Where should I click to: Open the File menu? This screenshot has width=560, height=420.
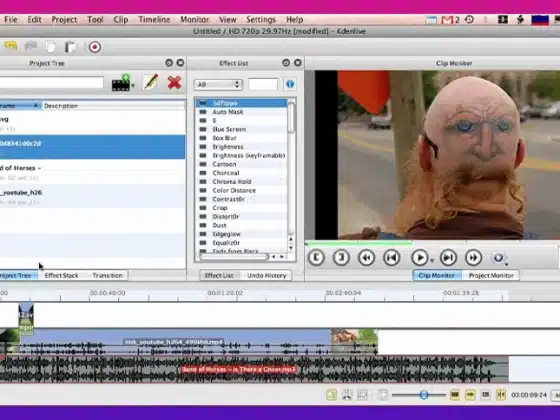click(11, 20)
